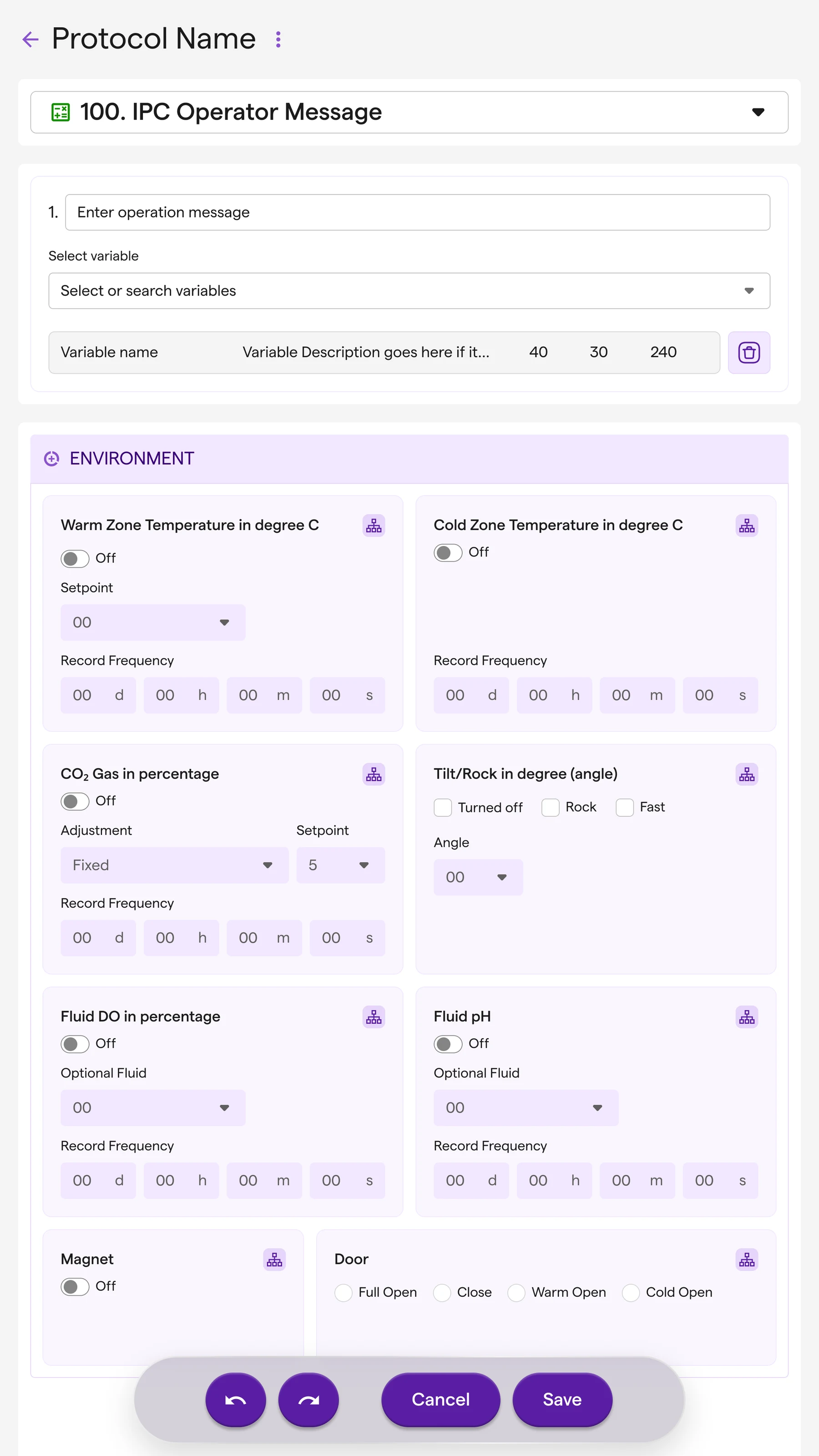Toggle Cold Zone Temperature switch on
Image resolution: width=819 pixels, height=1456 pixels.
tap(448, 552)
